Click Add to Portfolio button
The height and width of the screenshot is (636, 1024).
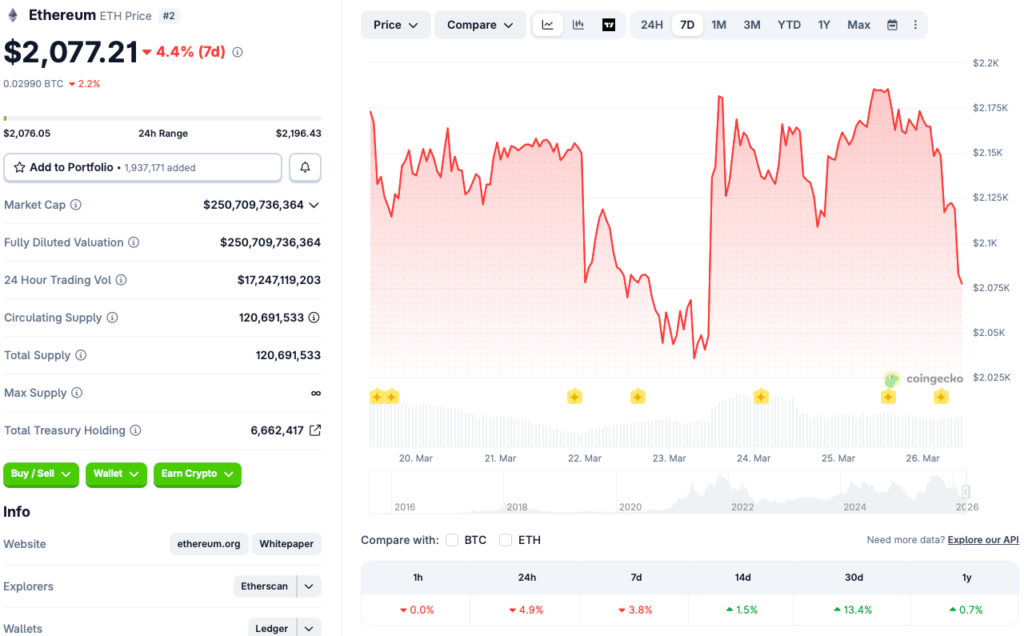[142, 167]
